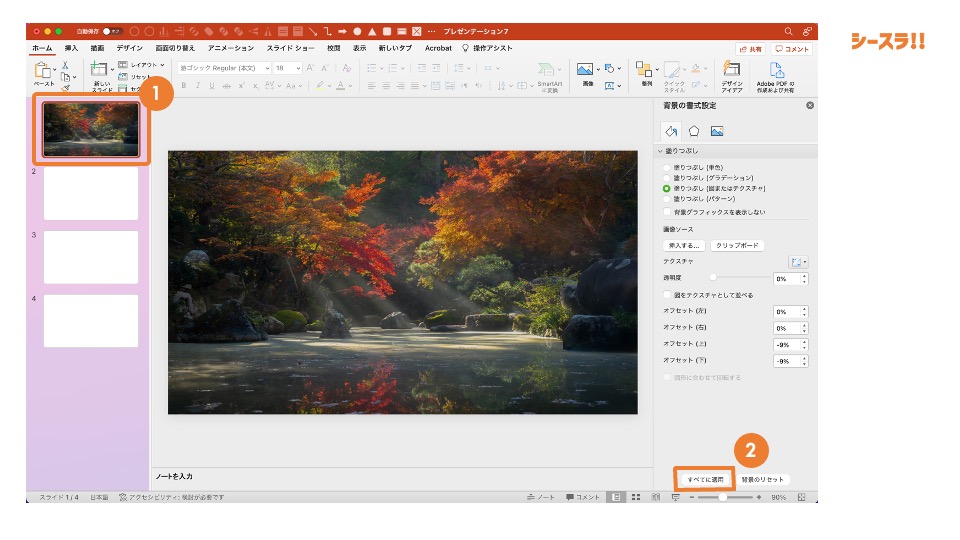
Task: Check hide background graphics checkbox
Action: [667, 212]
